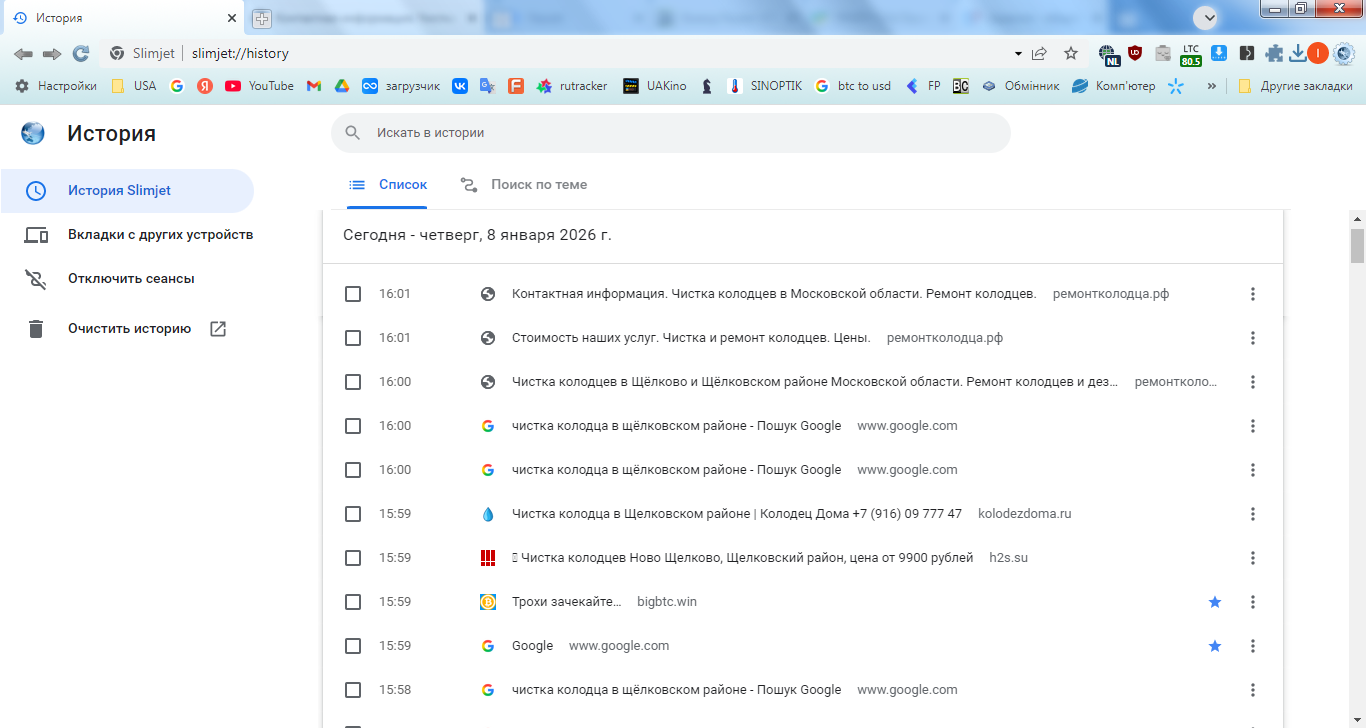The height and width of the screenshot is (728, 1366).
Task: Go forward with the Forward arrow
Action: [x=52, y=54]
